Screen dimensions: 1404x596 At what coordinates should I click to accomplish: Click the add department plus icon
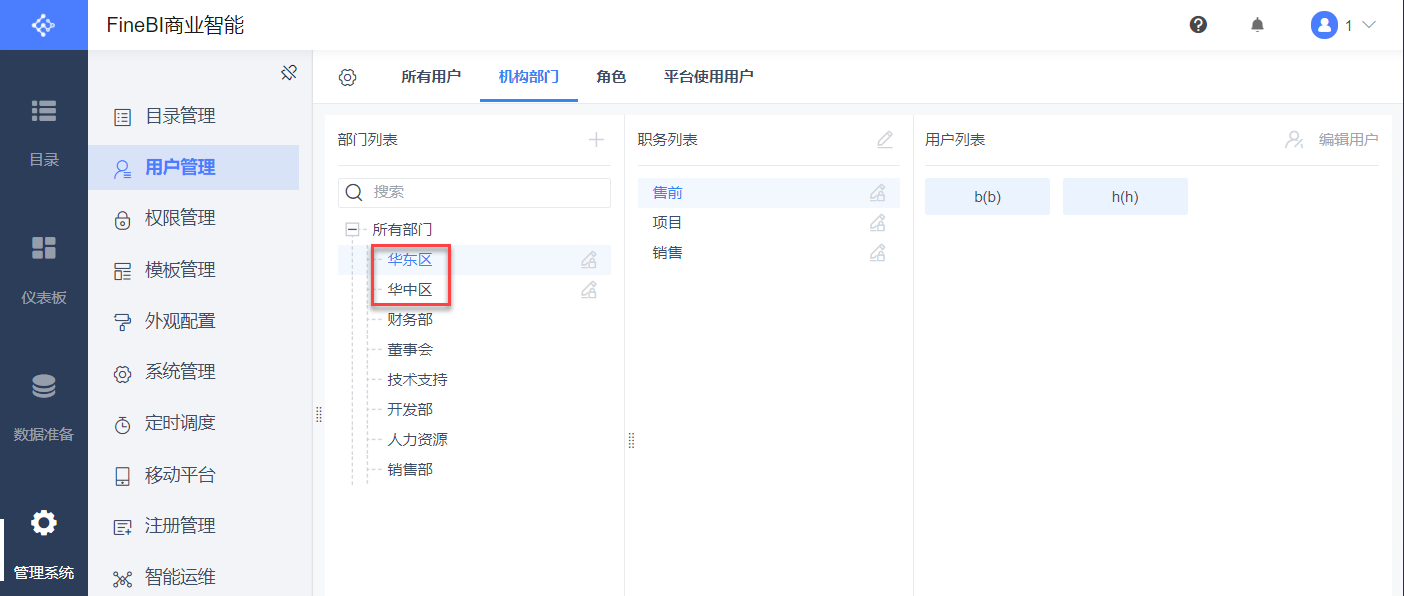point(596,140)
